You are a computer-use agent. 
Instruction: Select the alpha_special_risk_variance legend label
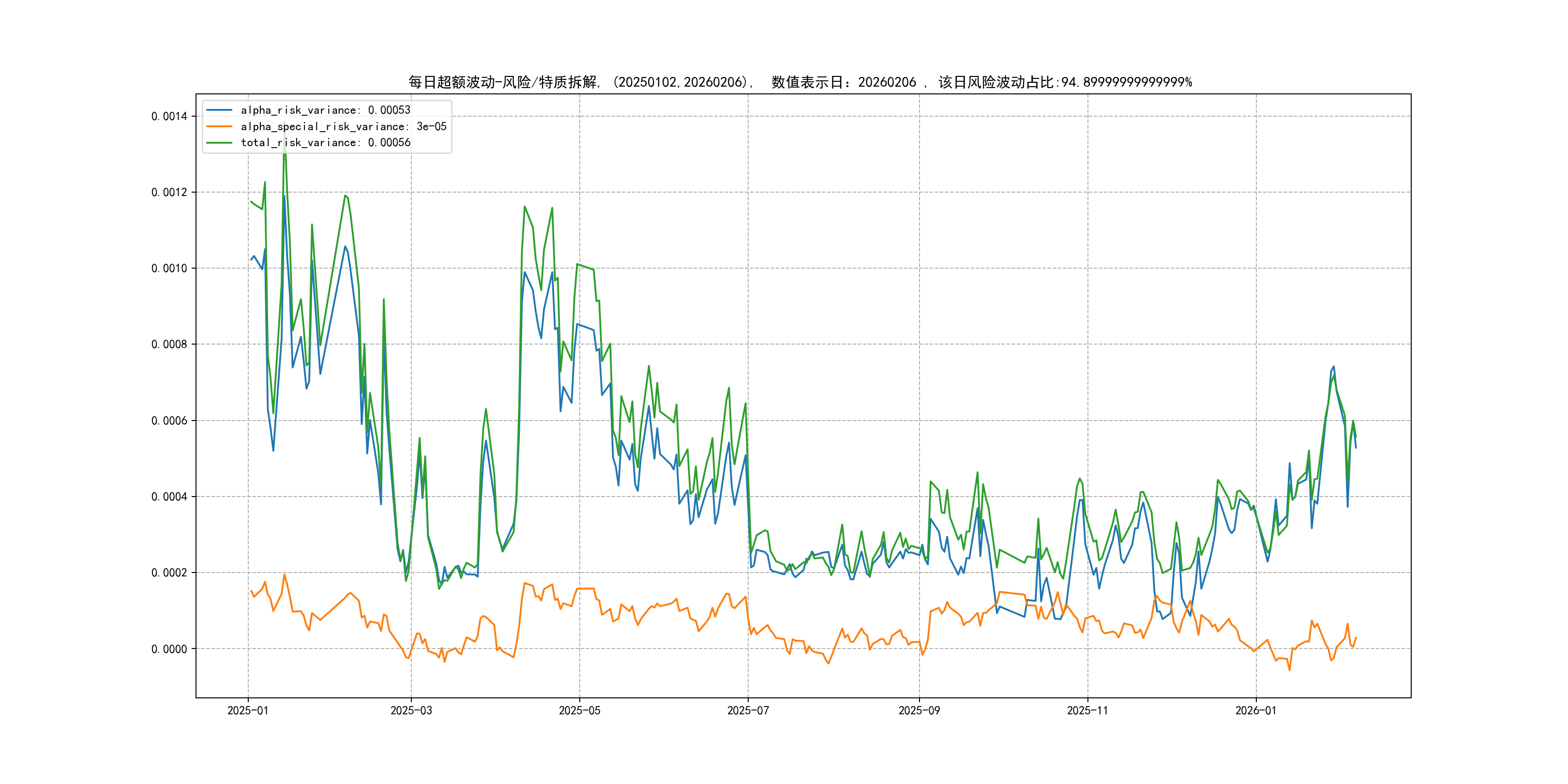click(x=343, y=127)
